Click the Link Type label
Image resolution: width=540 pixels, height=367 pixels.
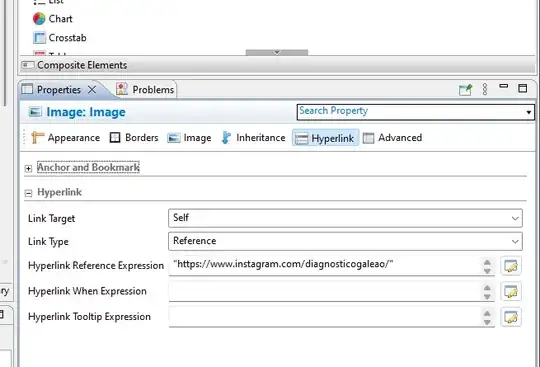[x=48, y=242]
